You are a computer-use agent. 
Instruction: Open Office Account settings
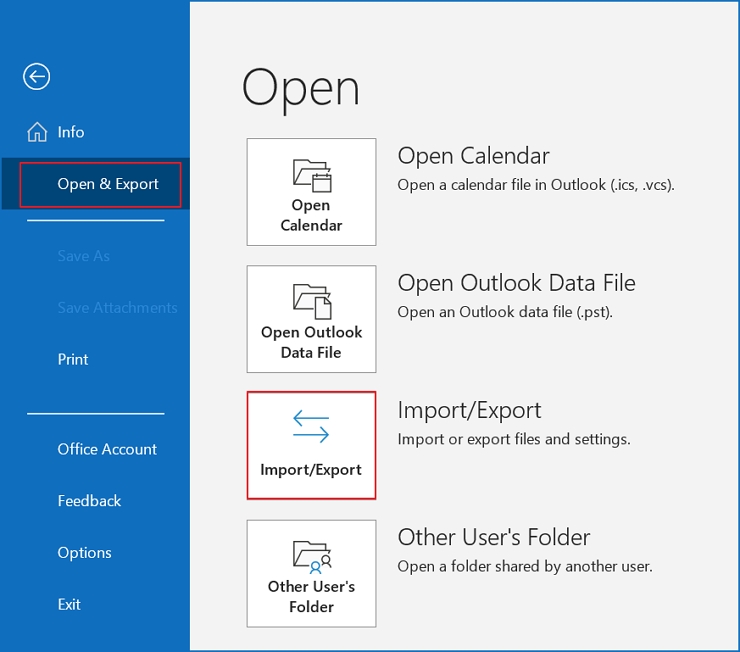[x=107, y=449]
